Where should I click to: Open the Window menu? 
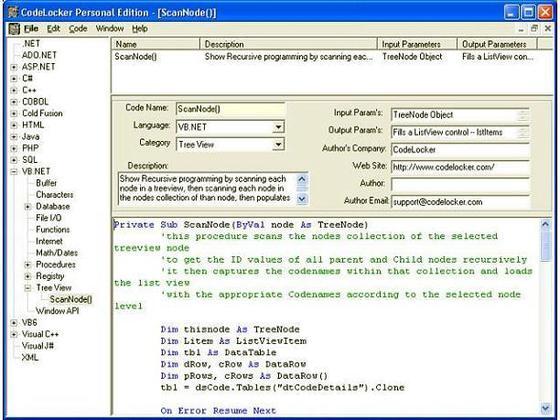(110, 29)
